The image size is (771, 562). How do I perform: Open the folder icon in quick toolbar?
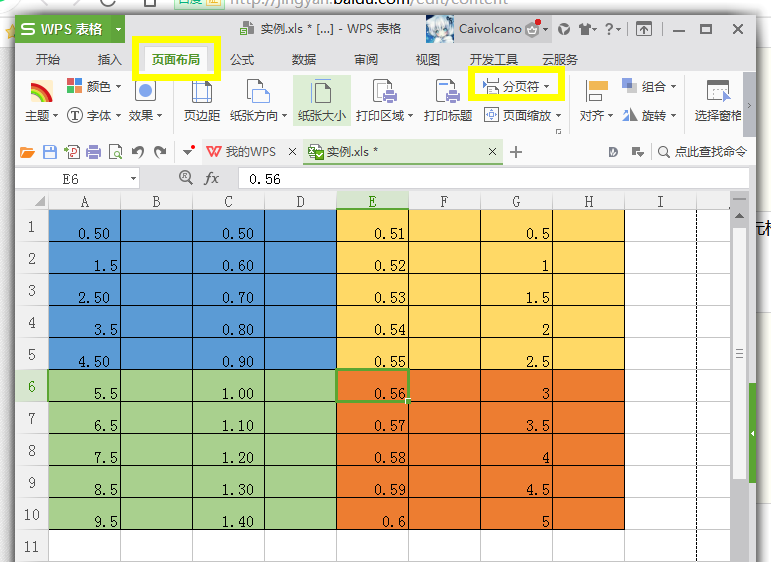tap(27, 152)
